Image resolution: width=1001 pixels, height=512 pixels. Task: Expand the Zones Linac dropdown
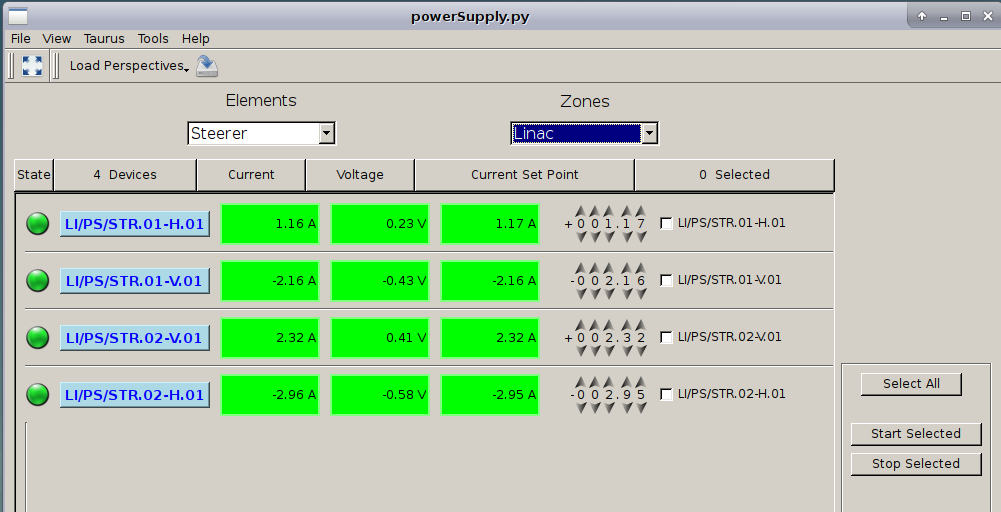pos(649,133)
